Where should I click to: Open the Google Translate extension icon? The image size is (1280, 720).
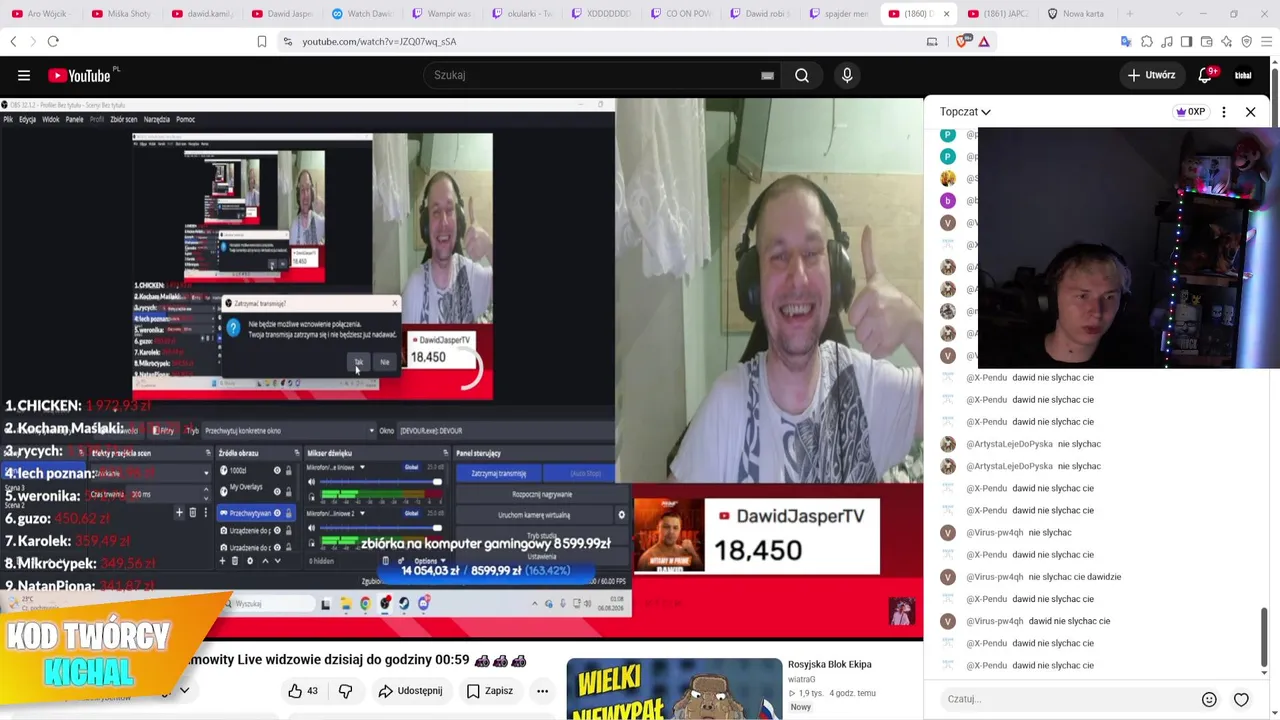[x=1126, y=41]
